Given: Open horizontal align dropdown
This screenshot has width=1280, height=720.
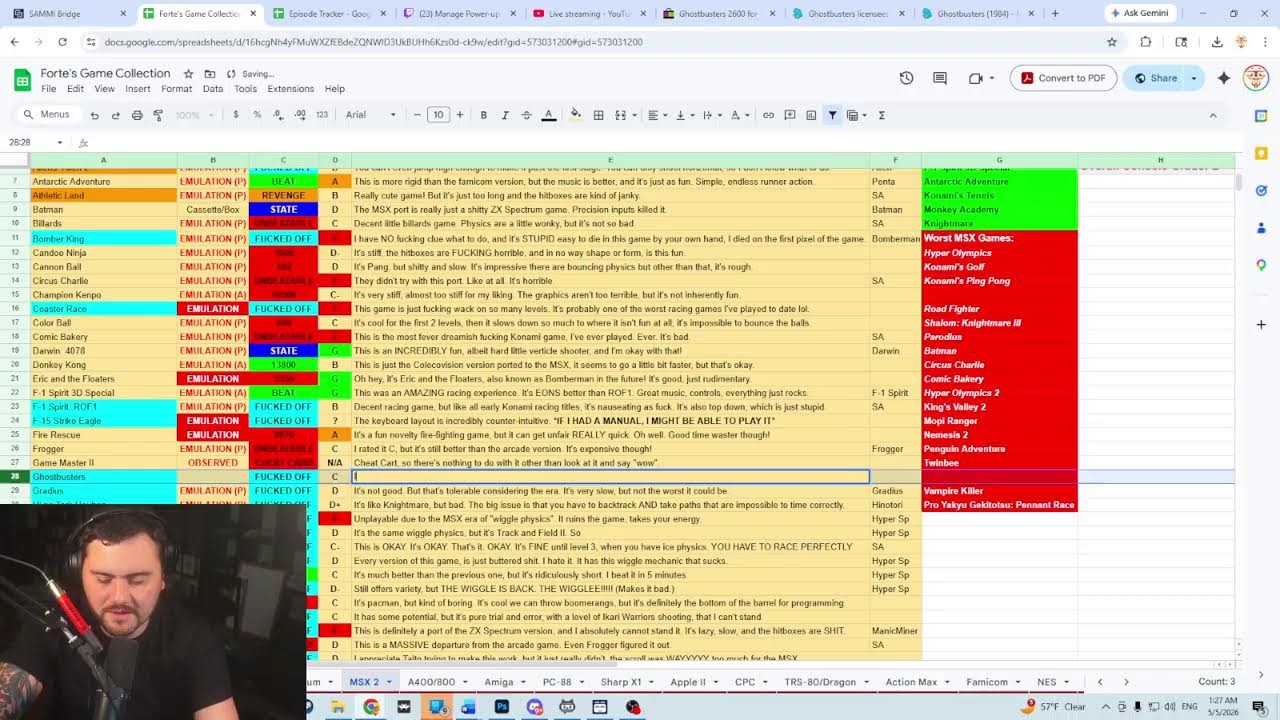Looking at the screenshot, I should pyautogui.click(x=656, y=115).
